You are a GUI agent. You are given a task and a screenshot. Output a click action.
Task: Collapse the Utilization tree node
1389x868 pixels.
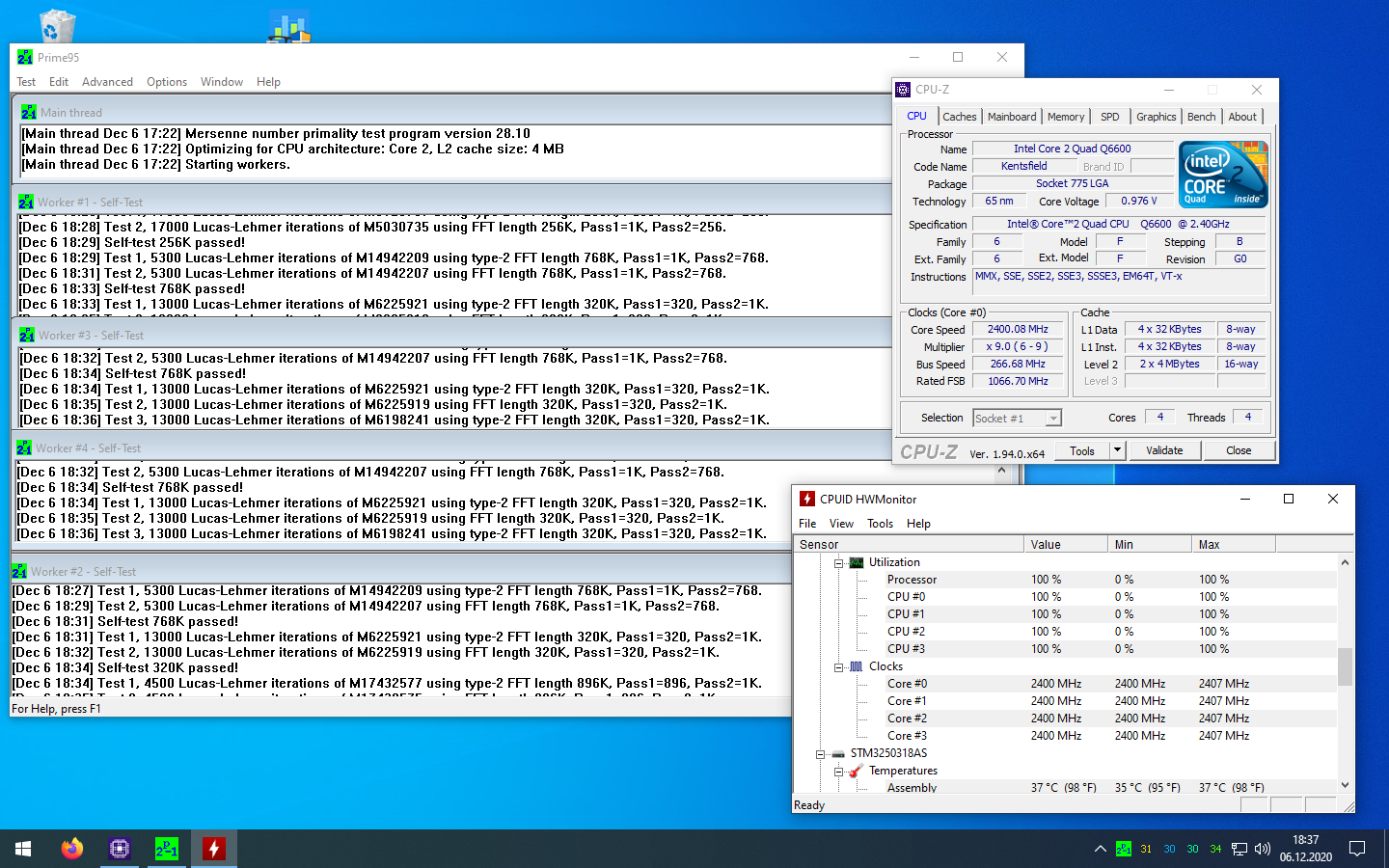coord(838,562)
